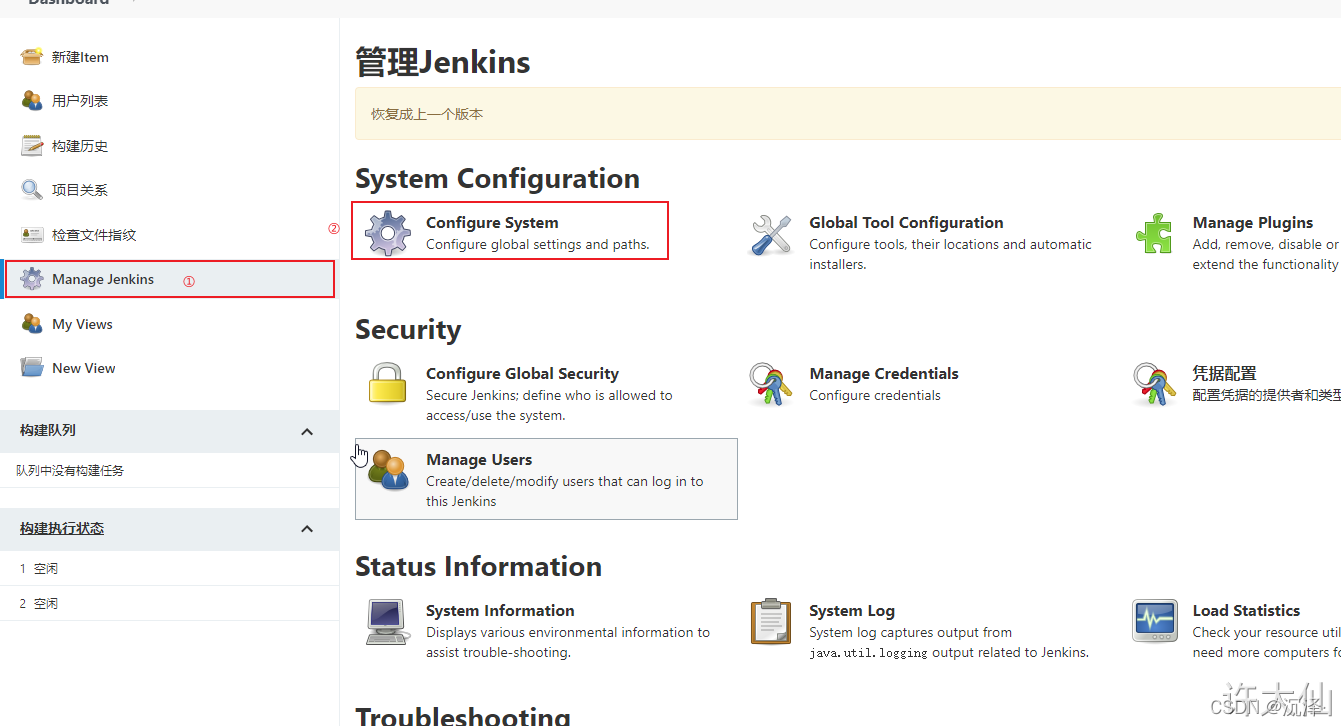Open 项目关系 in the sidebar

(80, 190)
